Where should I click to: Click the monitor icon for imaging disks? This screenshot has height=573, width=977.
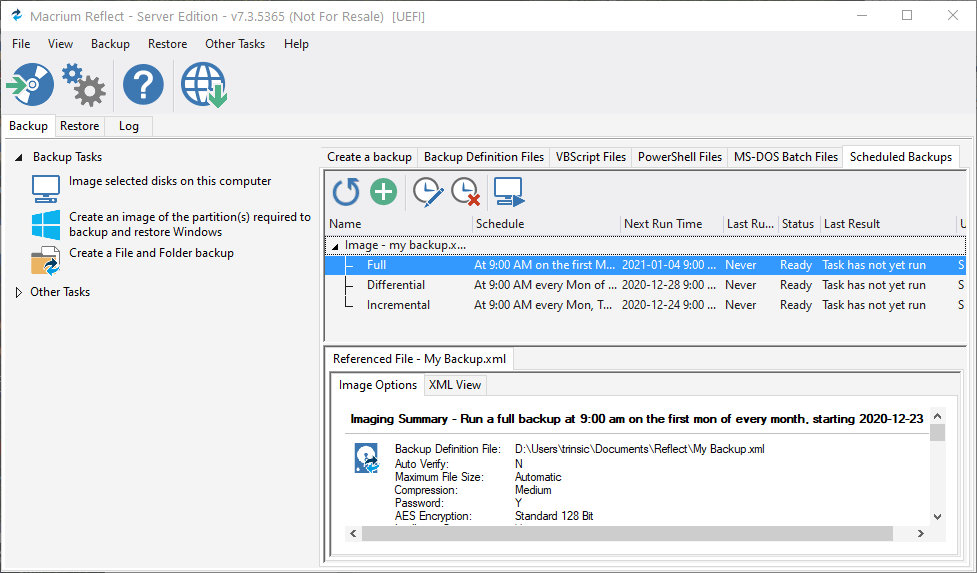point(46,188)
